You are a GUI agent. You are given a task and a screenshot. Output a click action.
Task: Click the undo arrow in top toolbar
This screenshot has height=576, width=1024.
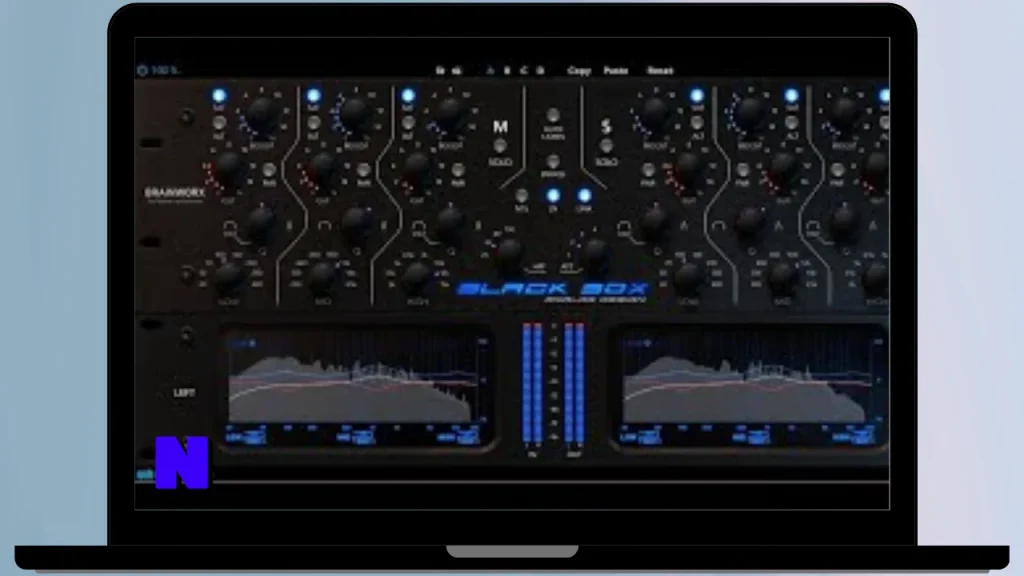[x=440, y=70]
